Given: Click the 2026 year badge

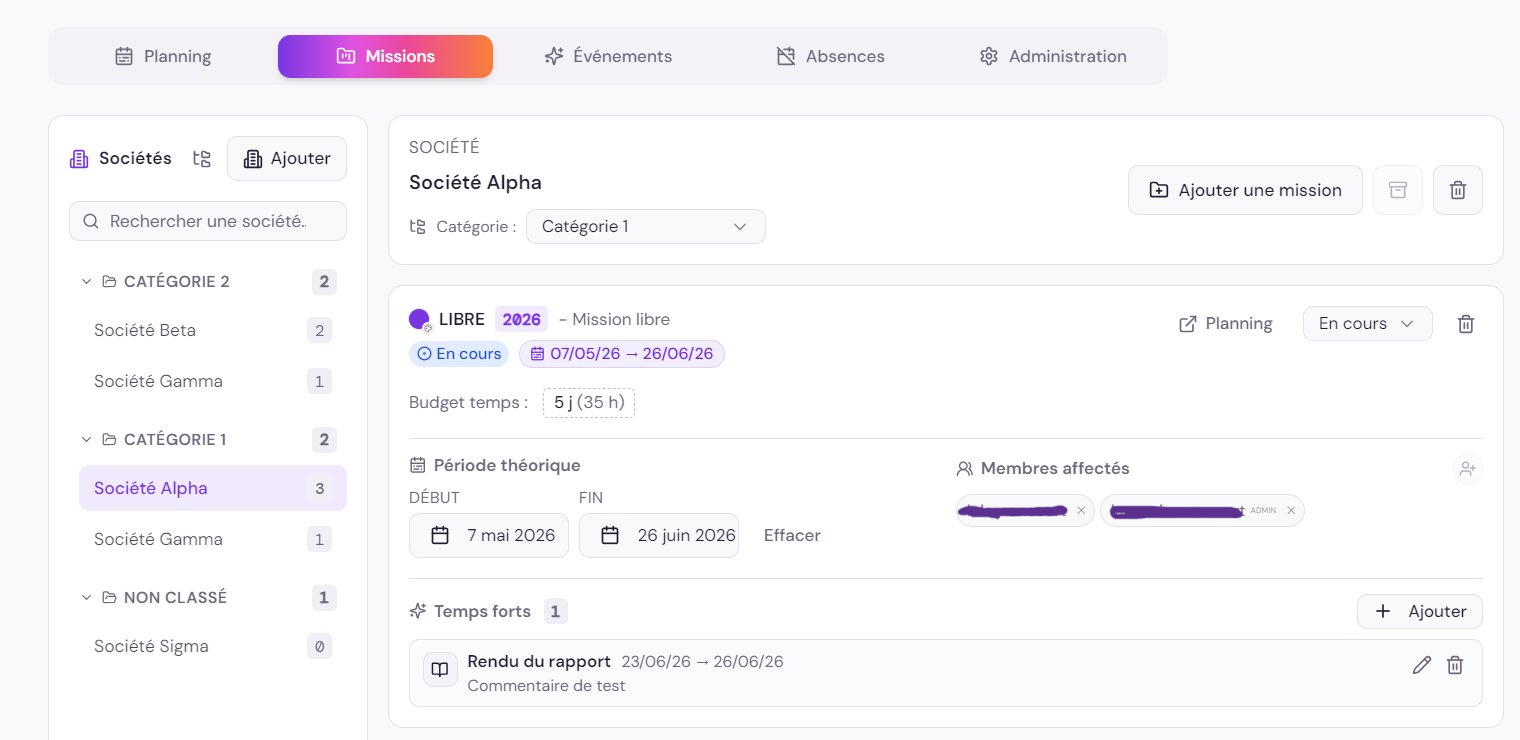Looking at the screenshot, I should pyautogui.click(x=522, y=319).
